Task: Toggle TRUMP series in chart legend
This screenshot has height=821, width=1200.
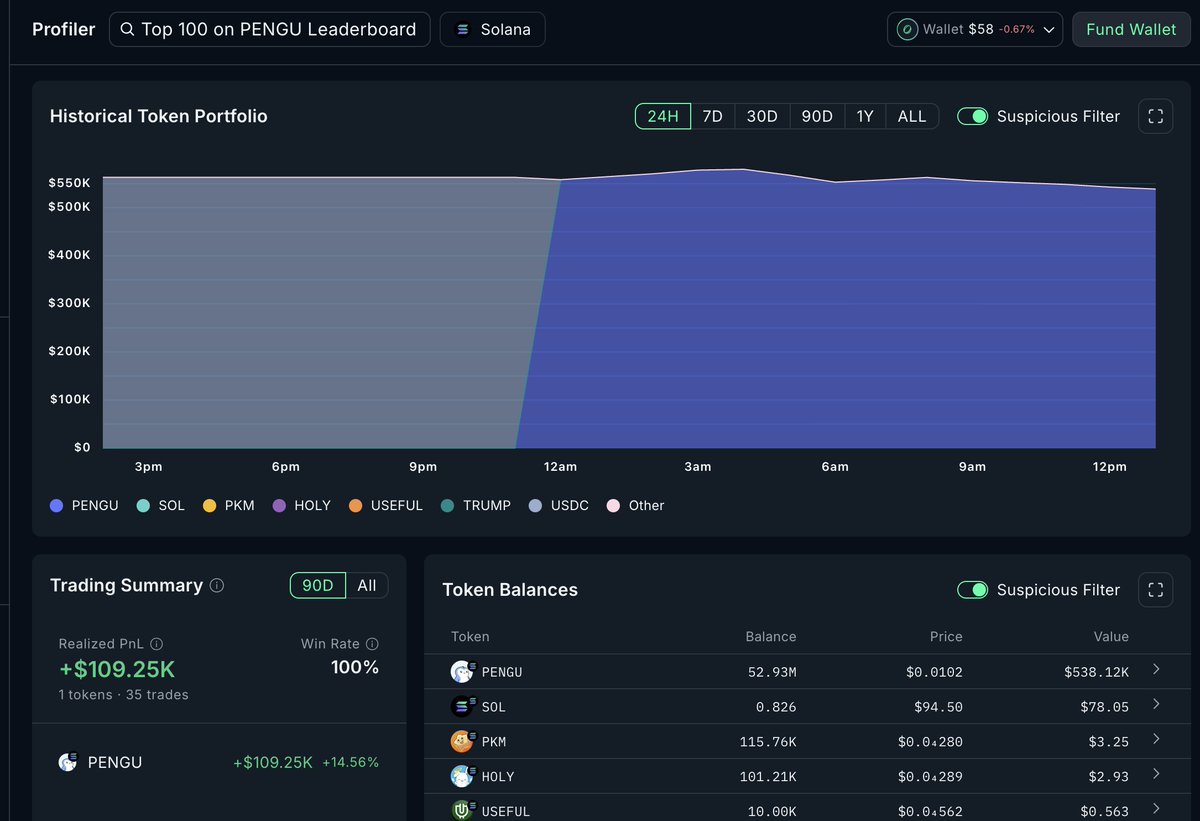Action: pos(475,506)
